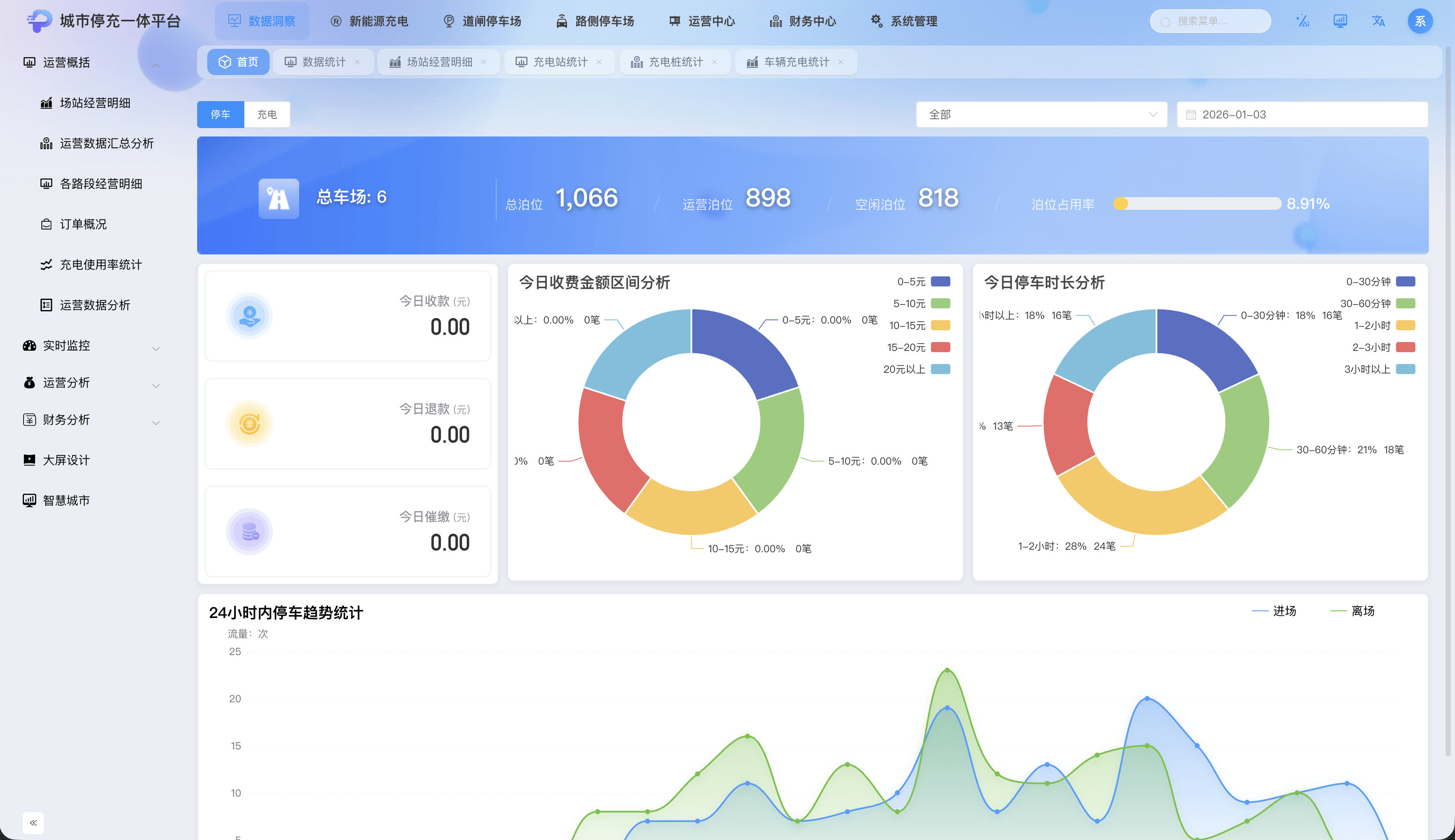Go to 大屏设计 sidebar item

pos(66,460)
